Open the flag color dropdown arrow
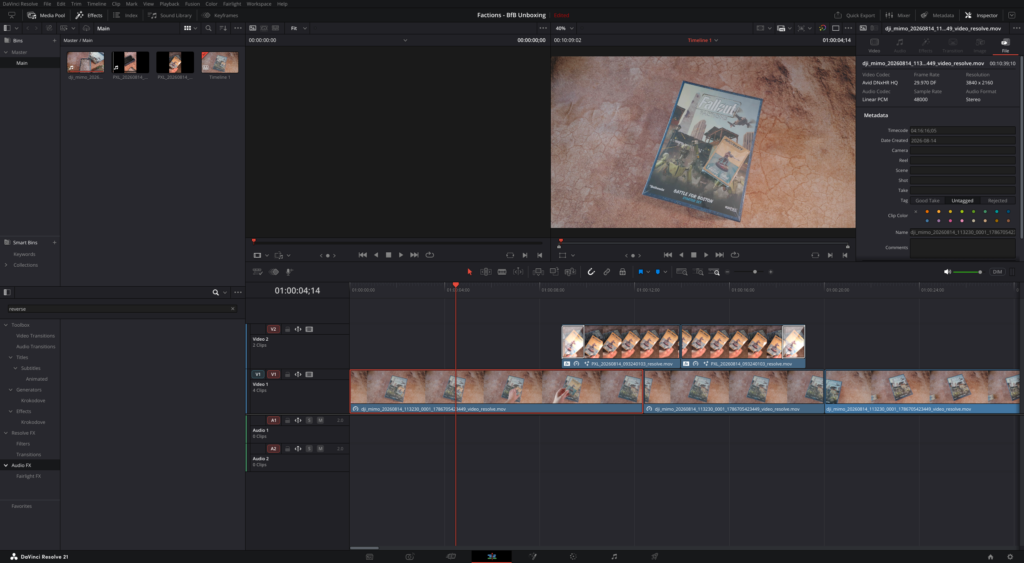This screenshot has height=563, width=1024. click(648, 272)
